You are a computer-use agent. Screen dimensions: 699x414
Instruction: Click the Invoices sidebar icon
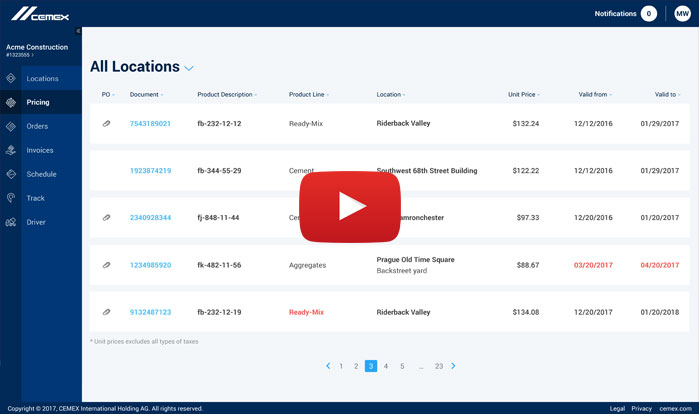click(11, 150)
